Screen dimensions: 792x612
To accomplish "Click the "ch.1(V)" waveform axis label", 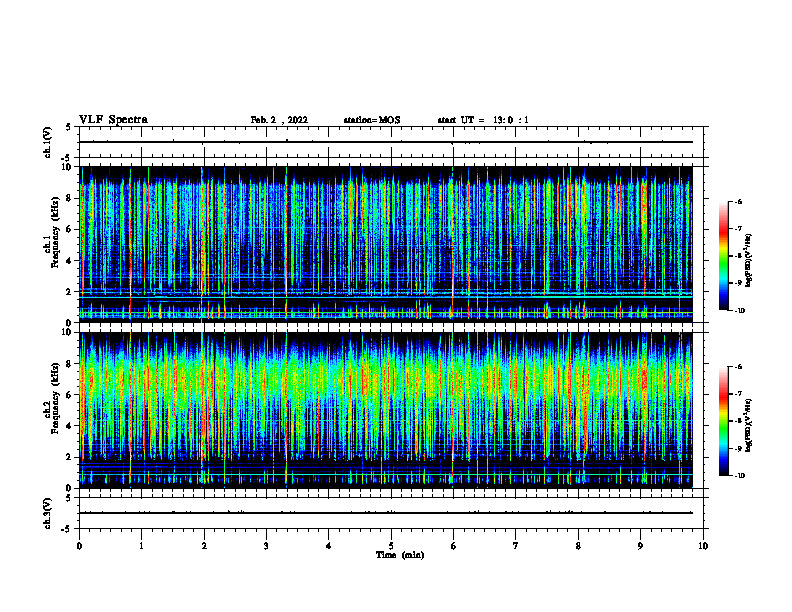I will tap(47, 142).
